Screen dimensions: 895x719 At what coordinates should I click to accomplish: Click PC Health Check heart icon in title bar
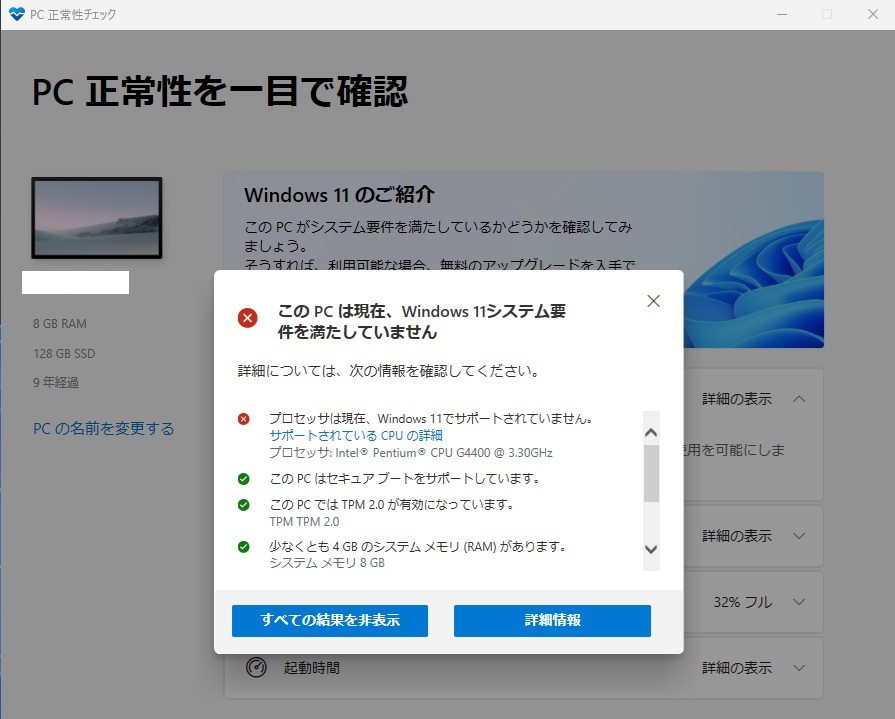click(x=17, y=14)
